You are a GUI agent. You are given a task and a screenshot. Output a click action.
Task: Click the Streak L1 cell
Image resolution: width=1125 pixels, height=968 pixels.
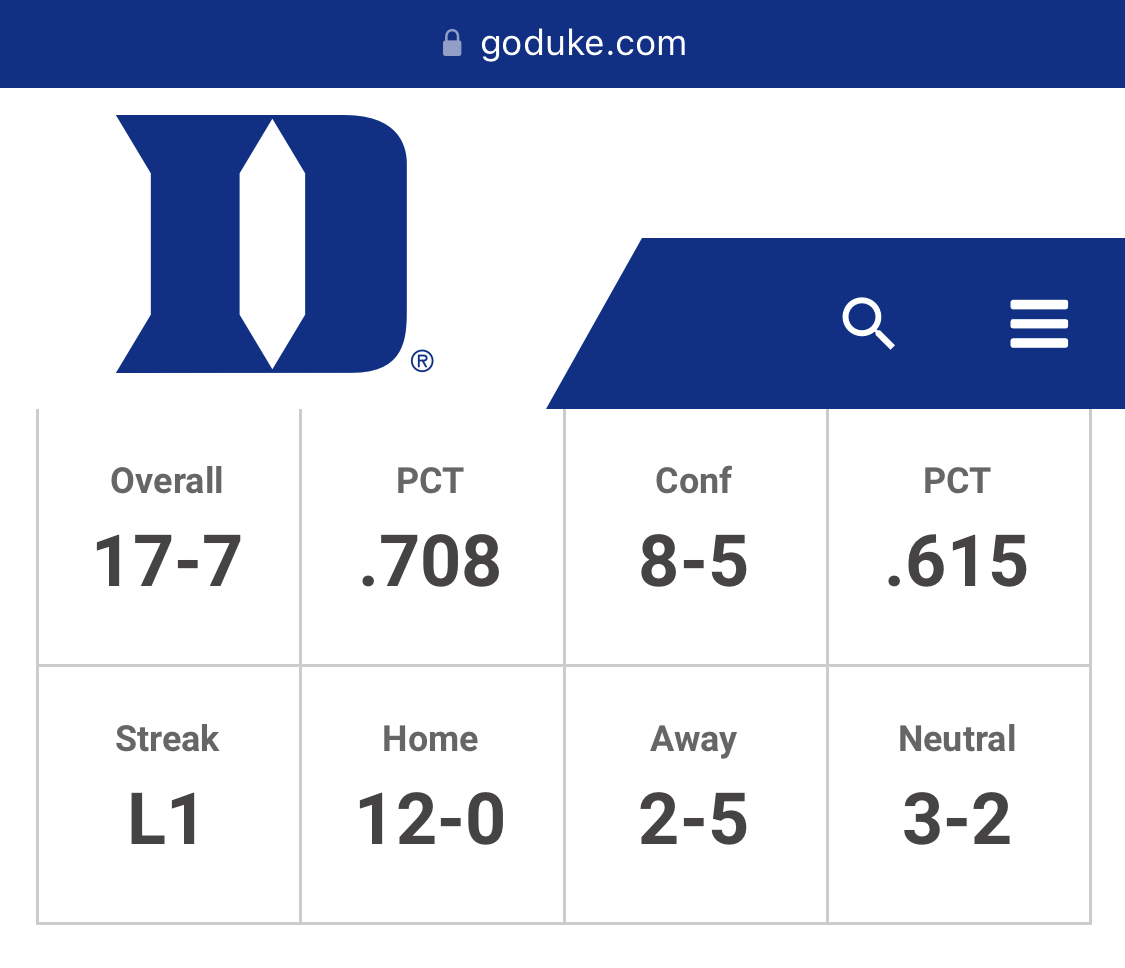(x=169, y=794)
